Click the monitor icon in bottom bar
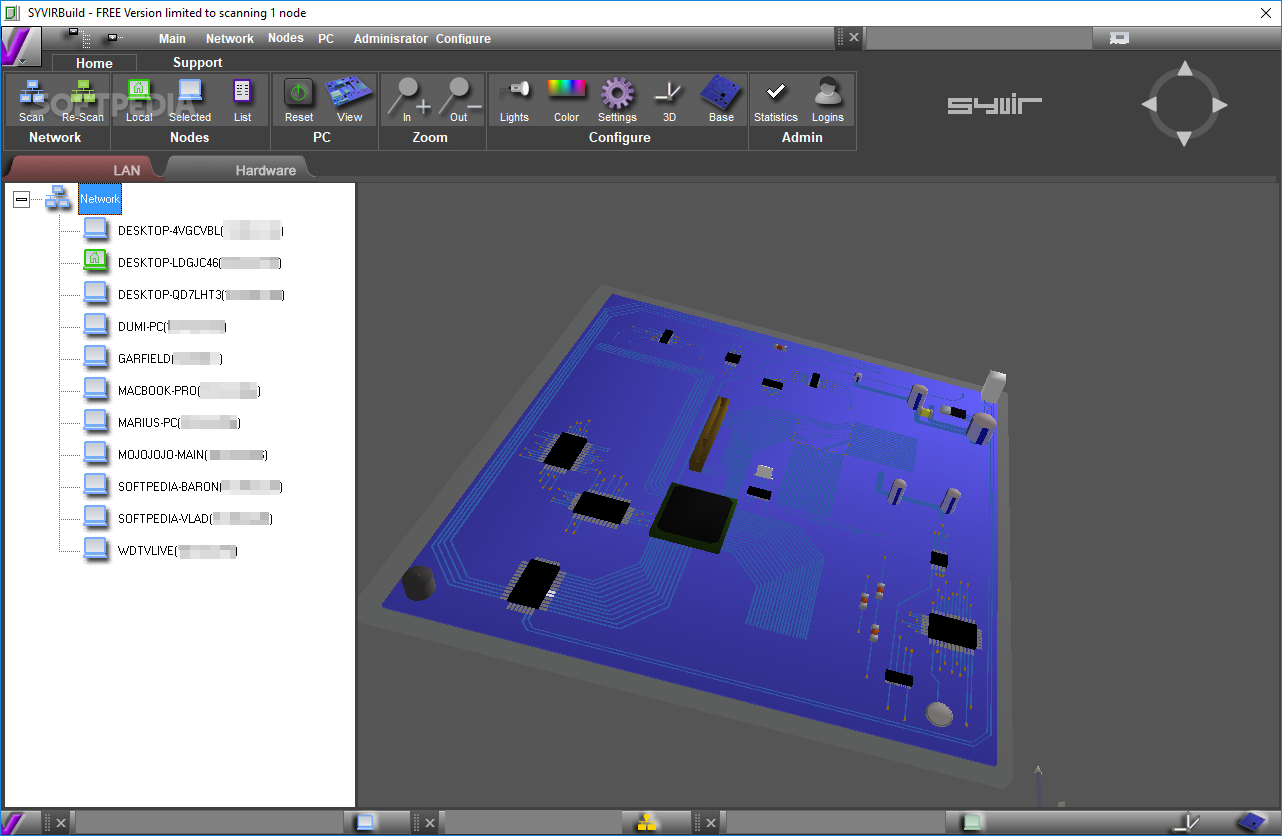This screenshot has width=1282, height=836. (366, 823)
